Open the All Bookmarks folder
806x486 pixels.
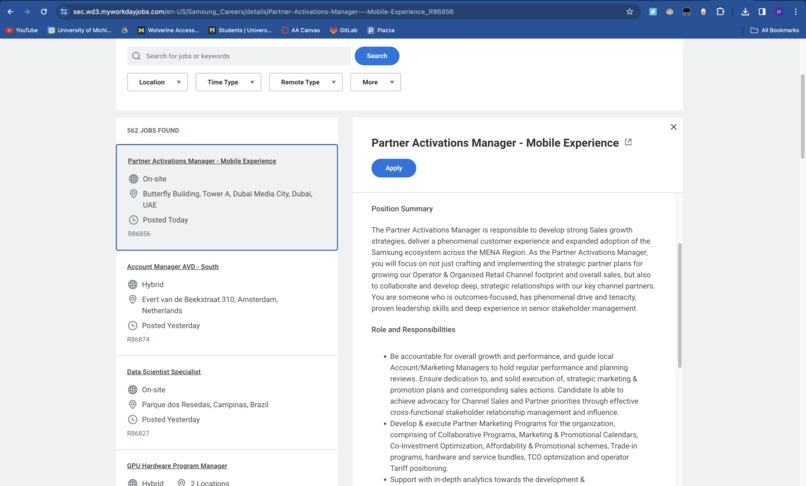pos(775,30)
